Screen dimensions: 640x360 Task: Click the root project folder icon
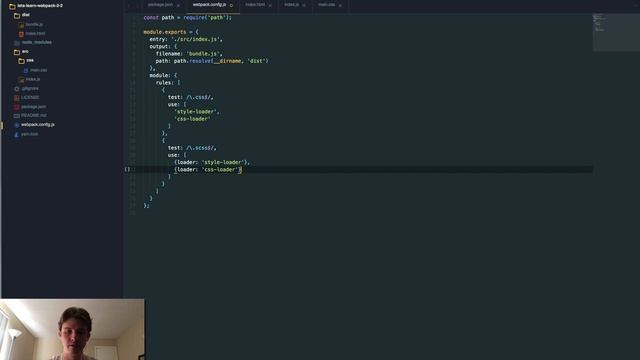[12, 6]
